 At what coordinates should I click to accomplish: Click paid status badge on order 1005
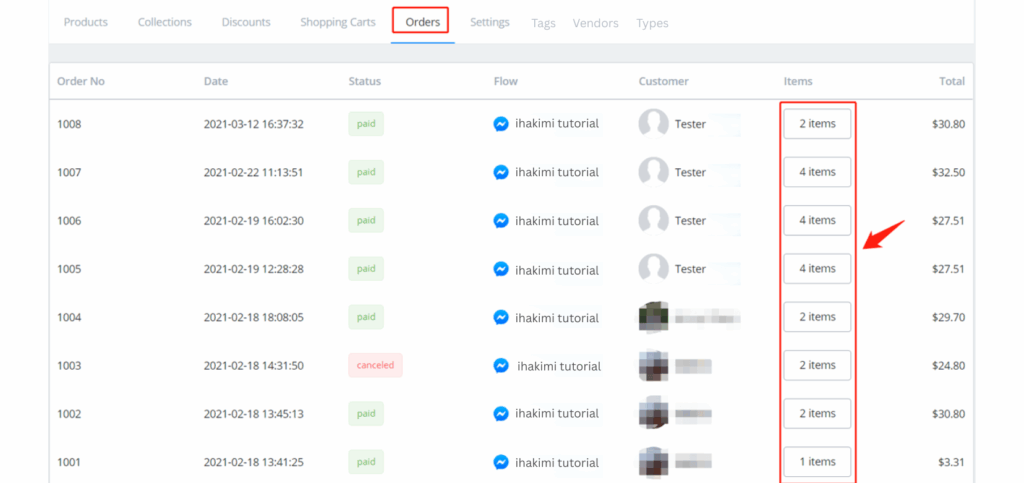tap(366, 269)
